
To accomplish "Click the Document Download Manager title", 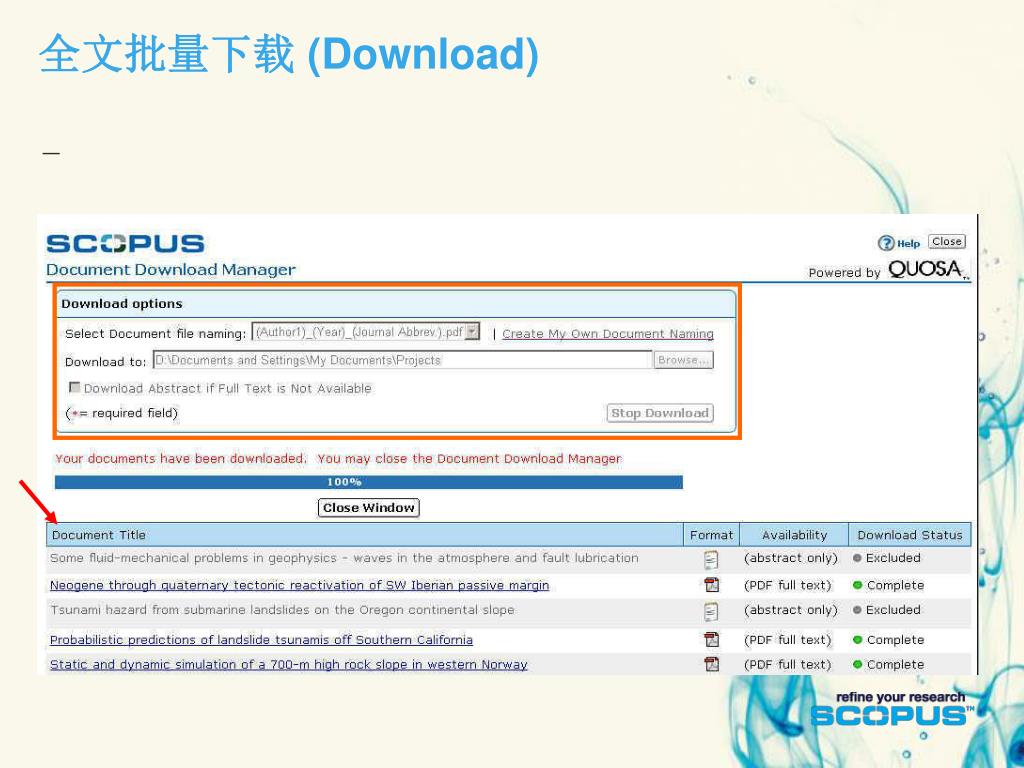I will click(170, 270).
